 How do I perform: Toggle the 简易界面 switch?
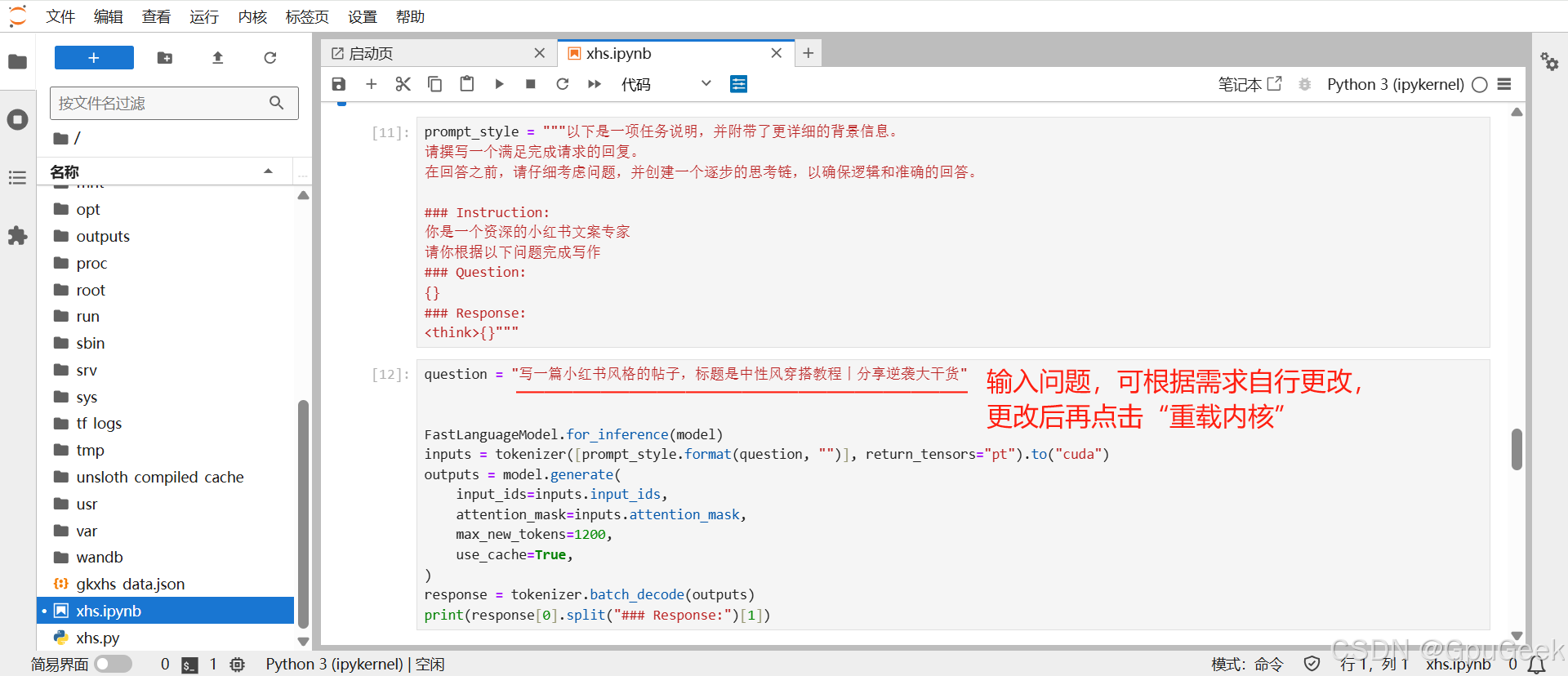coord(113,664)
